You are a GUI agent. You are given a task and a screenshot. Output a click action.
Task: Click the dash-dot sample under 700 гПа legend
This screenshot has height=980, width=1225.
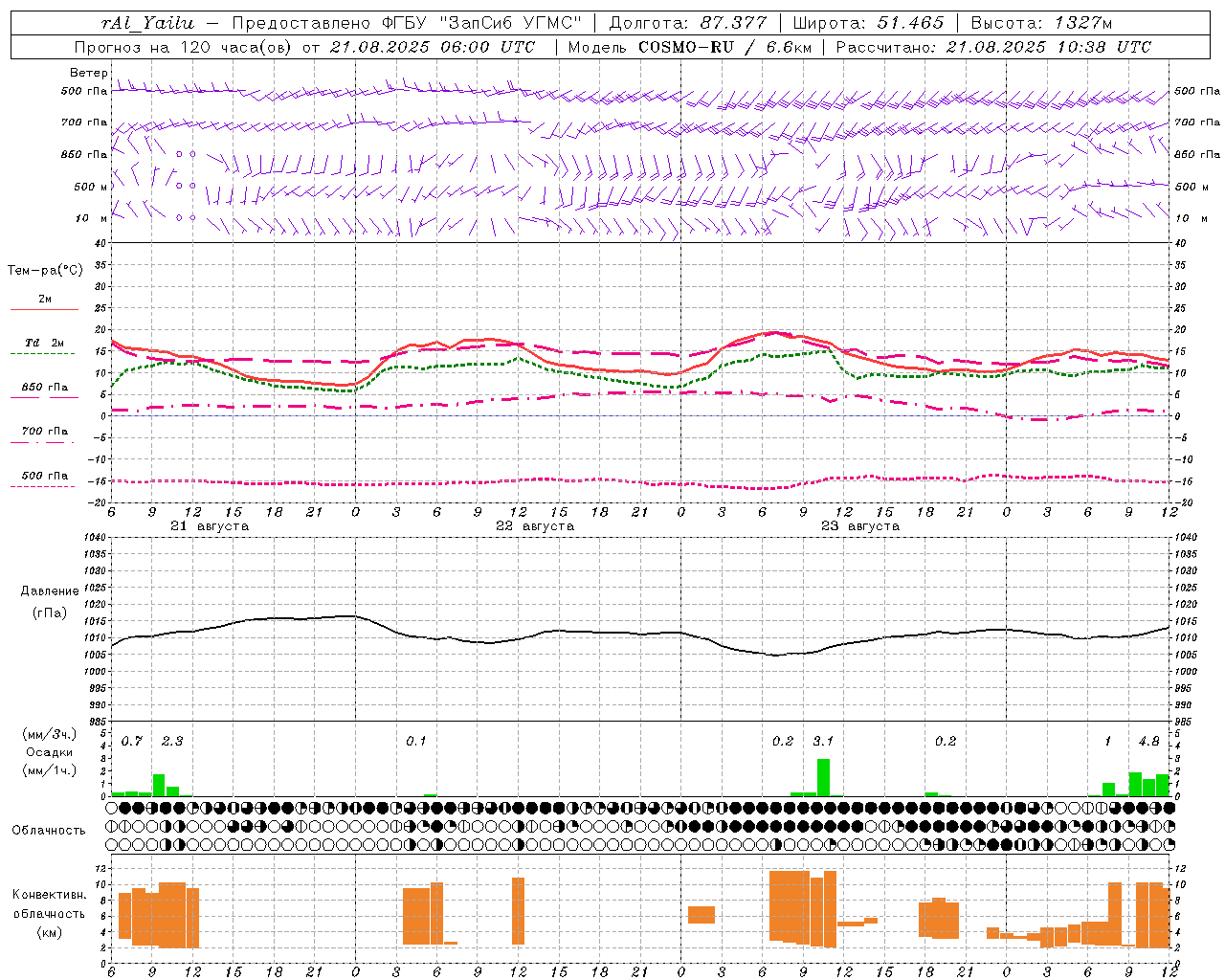(42, 442)
